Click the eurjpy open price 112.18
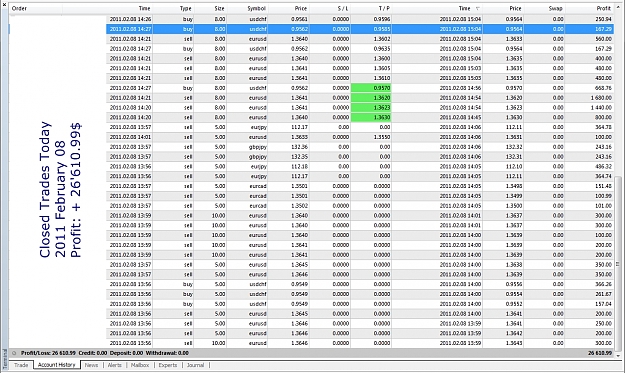The width and height of the screenshot is (625, 373). point(300,167)
